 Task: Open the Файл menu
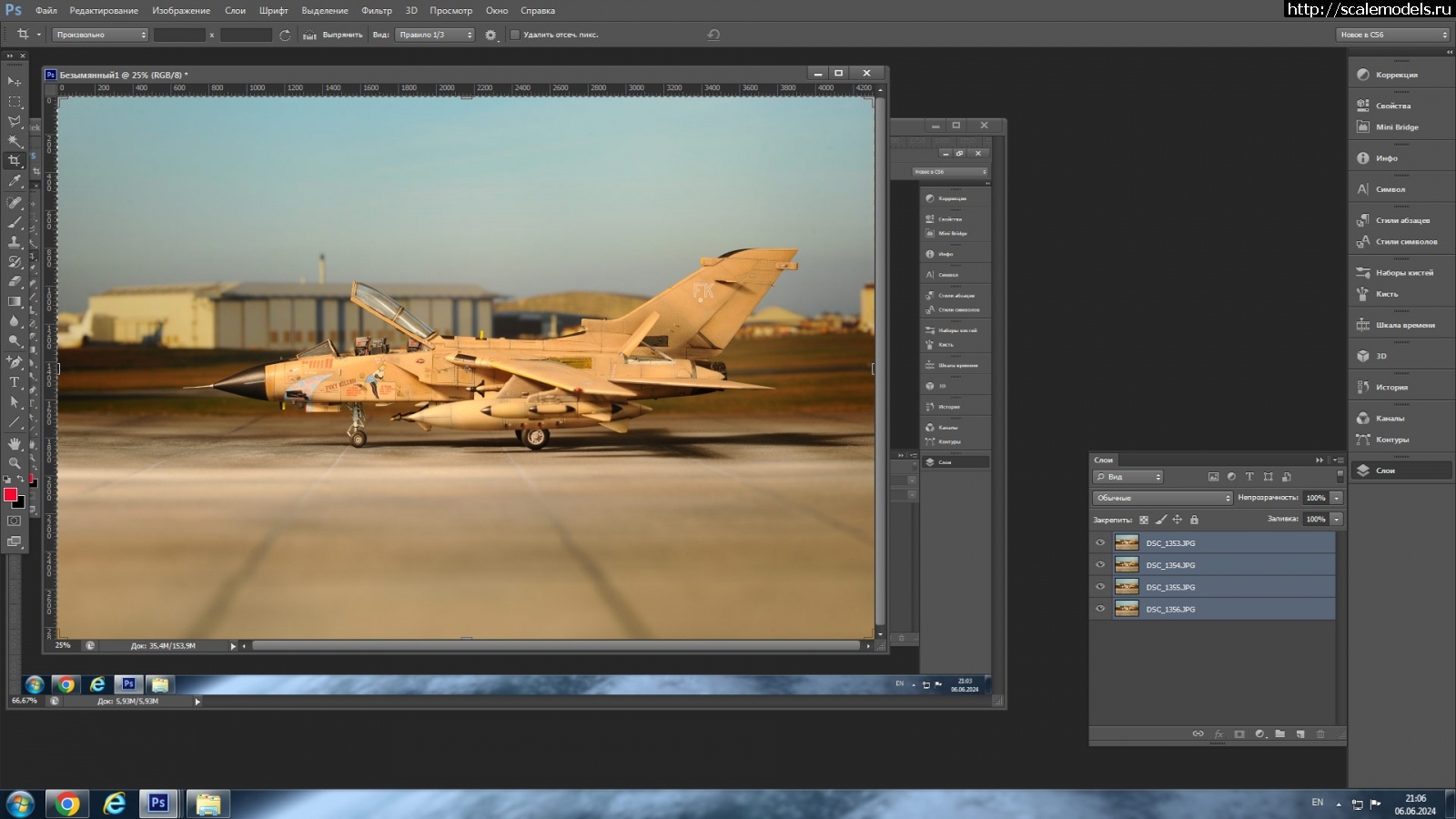click(46, 11)
